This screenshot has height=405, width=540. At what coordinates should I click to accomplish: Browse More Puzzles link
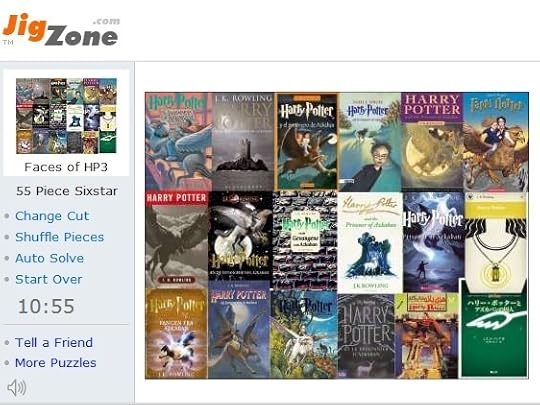click(x=56, y=363)
